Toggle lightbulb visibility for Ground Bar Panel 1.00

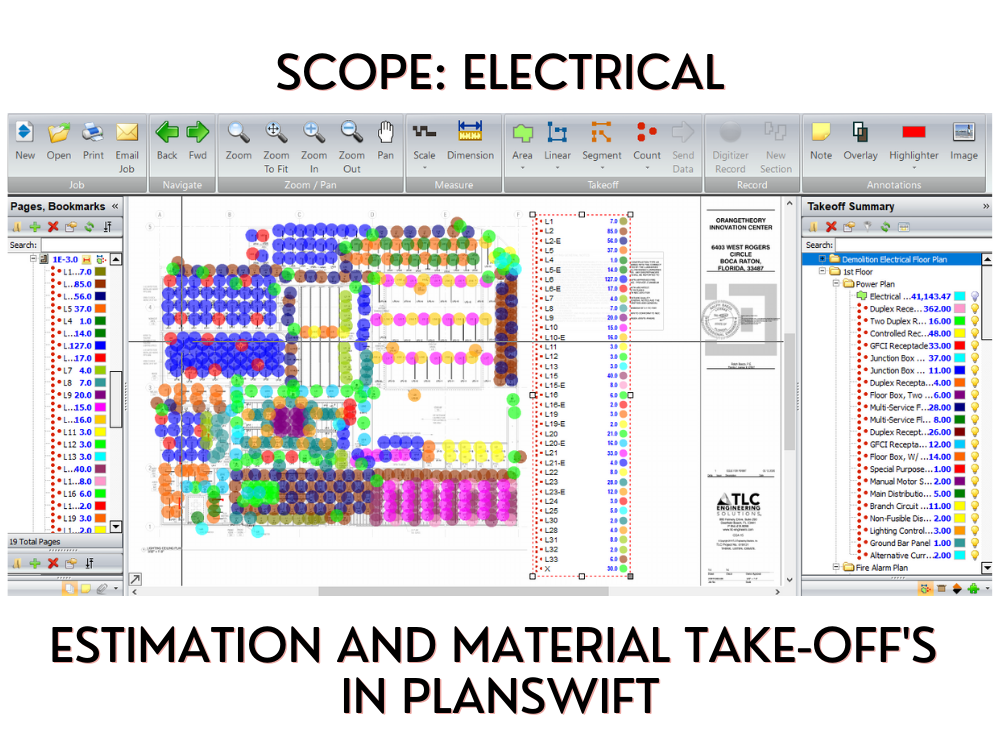pos(974,543)
